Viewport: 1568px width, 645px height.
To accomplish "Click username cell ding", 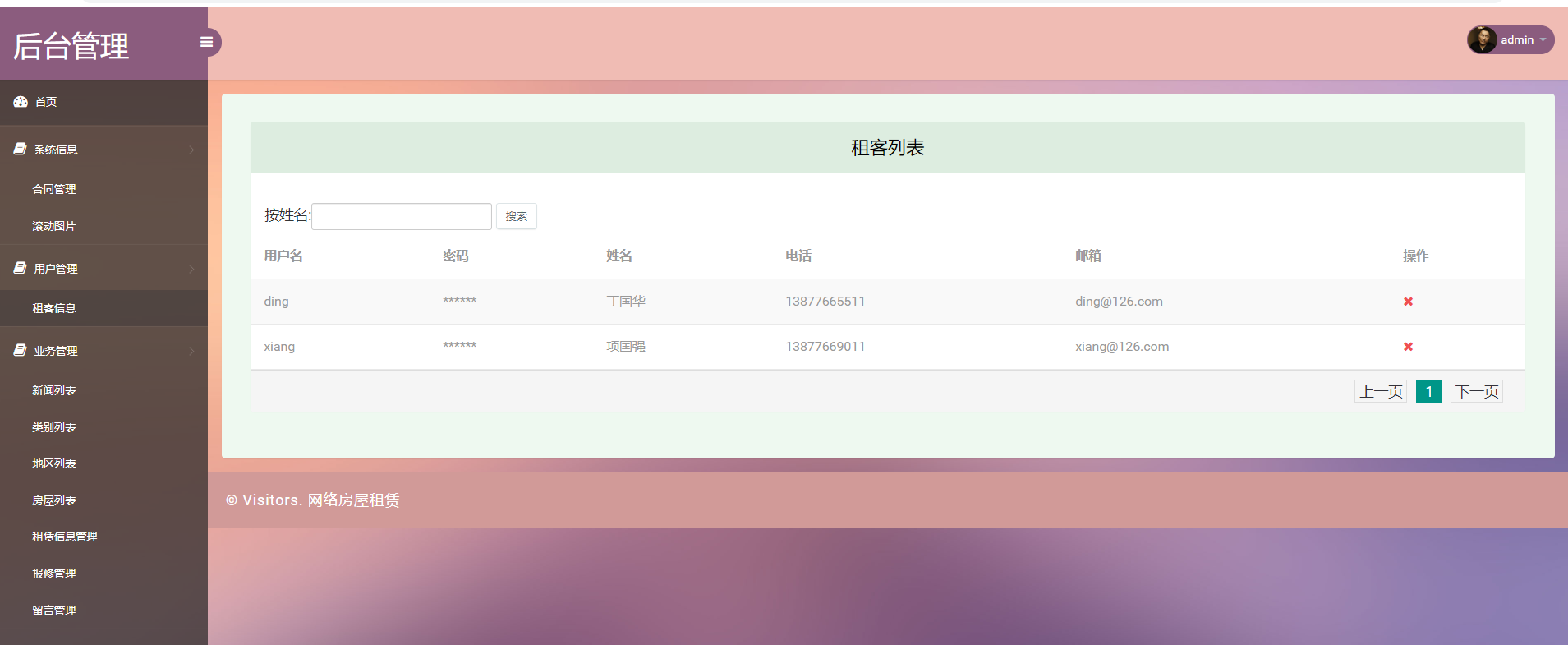I will pyautogui.click(x=276, y=302).
